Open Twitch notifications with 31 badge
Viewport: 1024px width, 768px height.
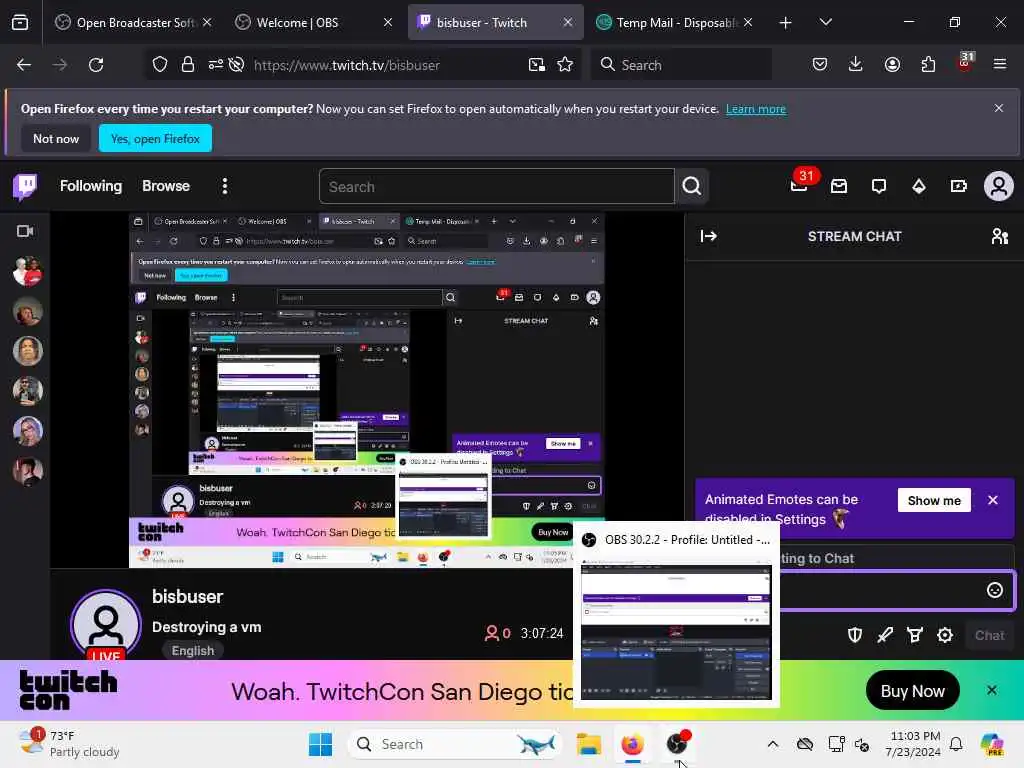[x=799, y=186]
